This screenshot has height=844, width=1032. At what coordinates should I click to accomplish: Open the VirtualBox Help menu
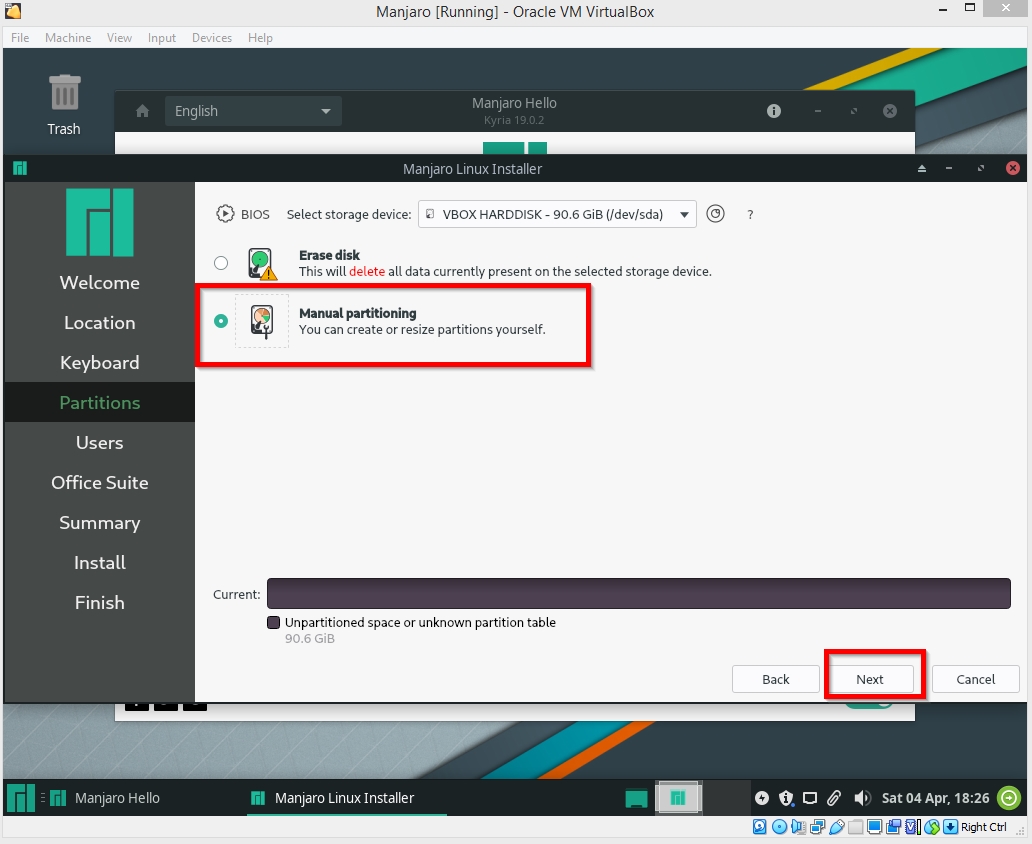tap(260, 38)
